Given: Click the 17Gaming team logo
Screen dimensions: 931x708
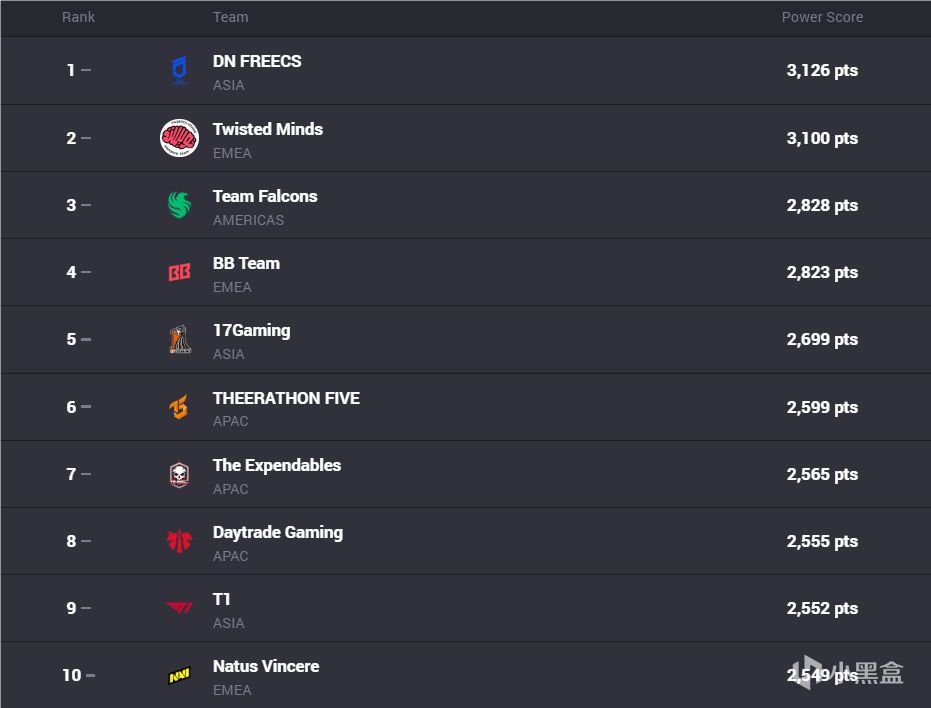Looking at the screenshot, I should tap(179, 340).
